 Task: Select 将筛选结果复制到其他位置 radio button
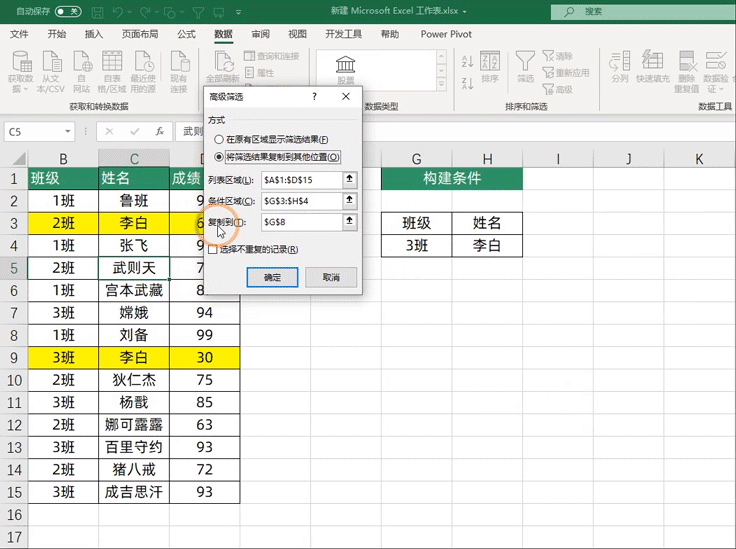click(x=219, y=157)
